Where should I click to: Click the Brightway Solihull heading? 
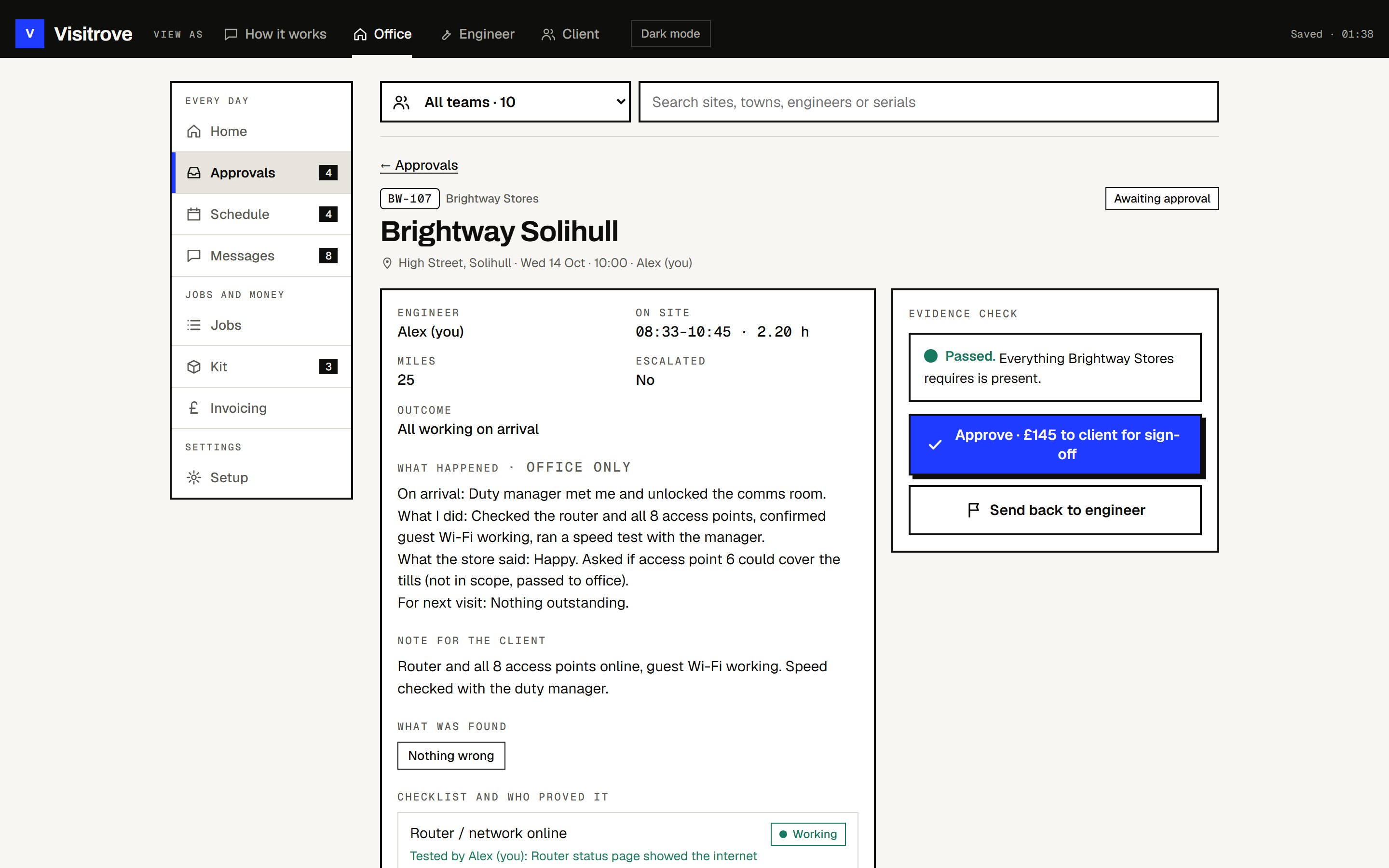click(x=499, y=231)
